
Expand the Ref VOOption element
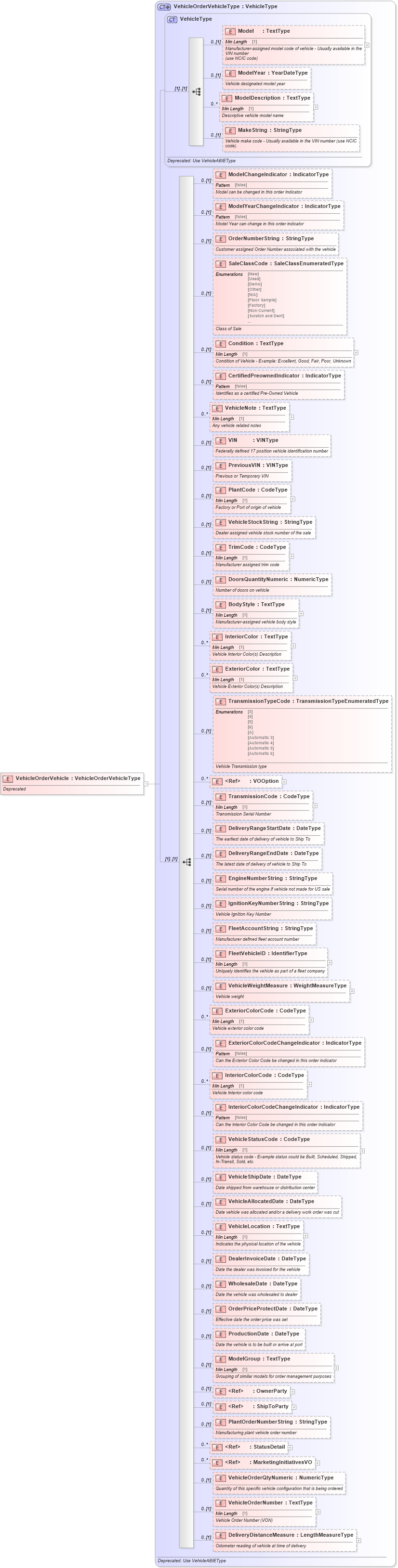coord(284,781)
